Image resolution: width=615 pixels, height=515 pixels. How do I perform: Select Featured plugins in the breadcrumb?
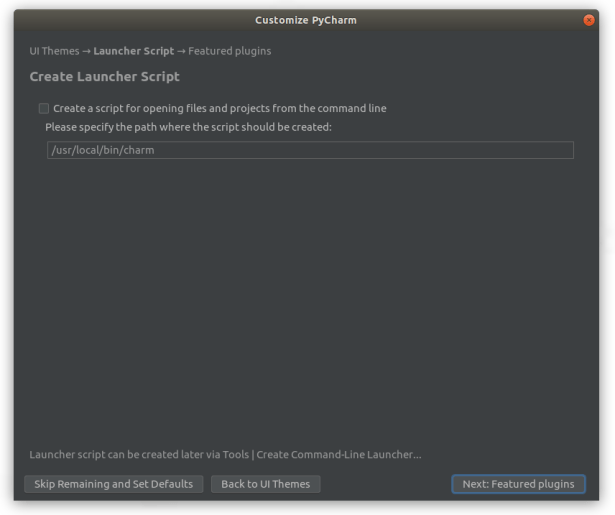point(229,51)
